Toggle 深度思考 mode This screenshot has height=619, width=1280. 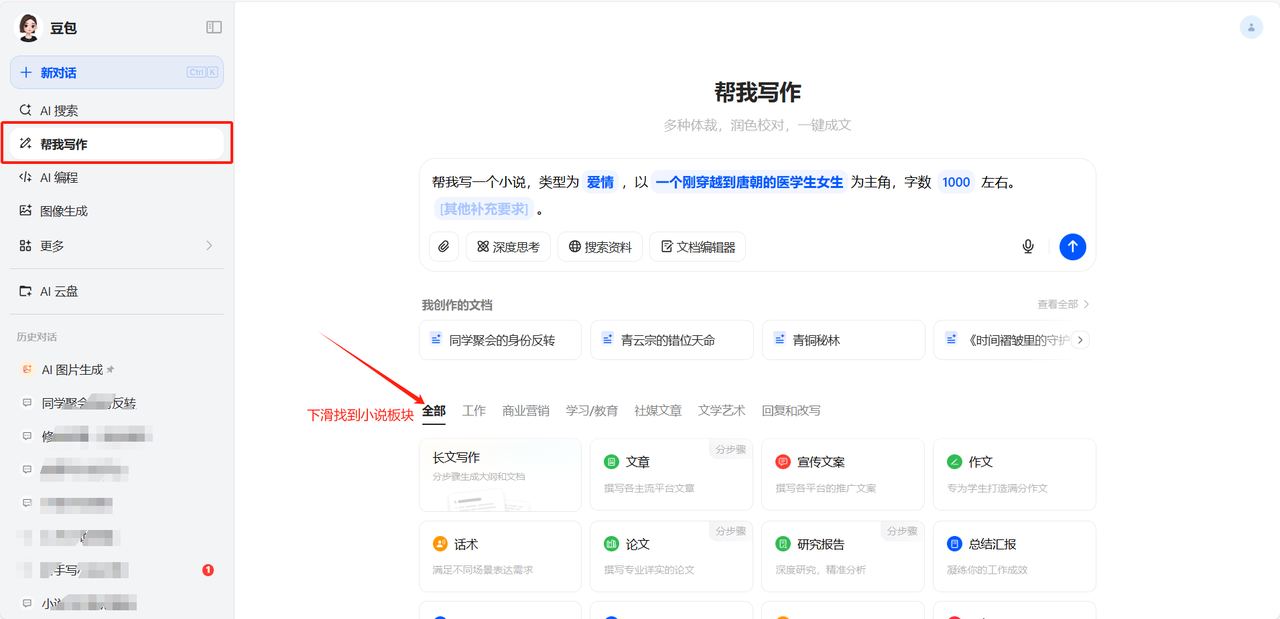pyautogui.click(x=508, y=247)
